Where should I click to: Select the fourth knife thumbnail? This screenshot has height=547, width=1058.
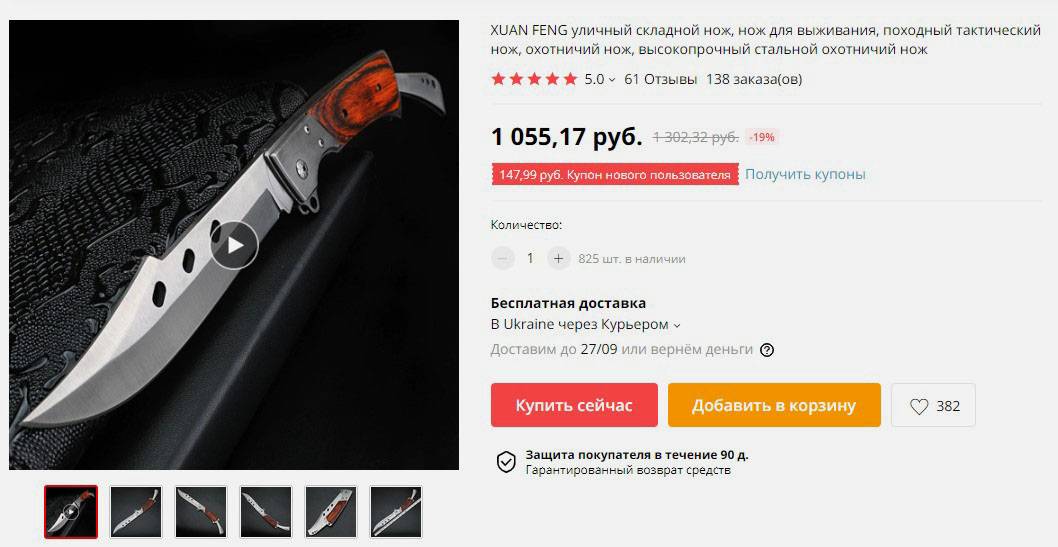(266, 512)
